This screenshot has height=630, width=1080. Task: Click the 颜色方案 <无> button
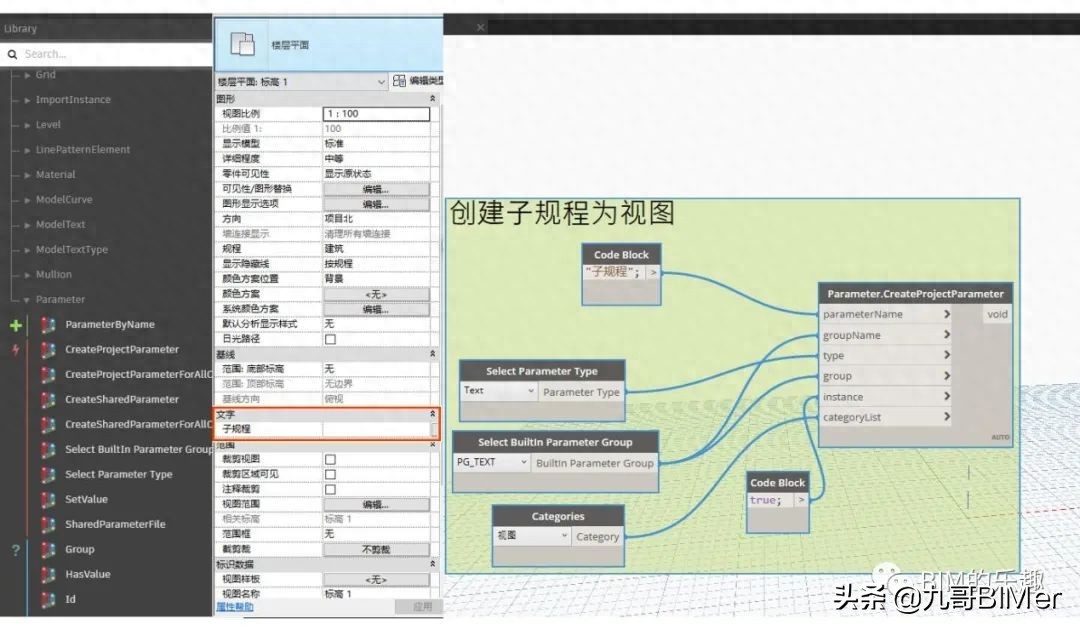(376, 294)
